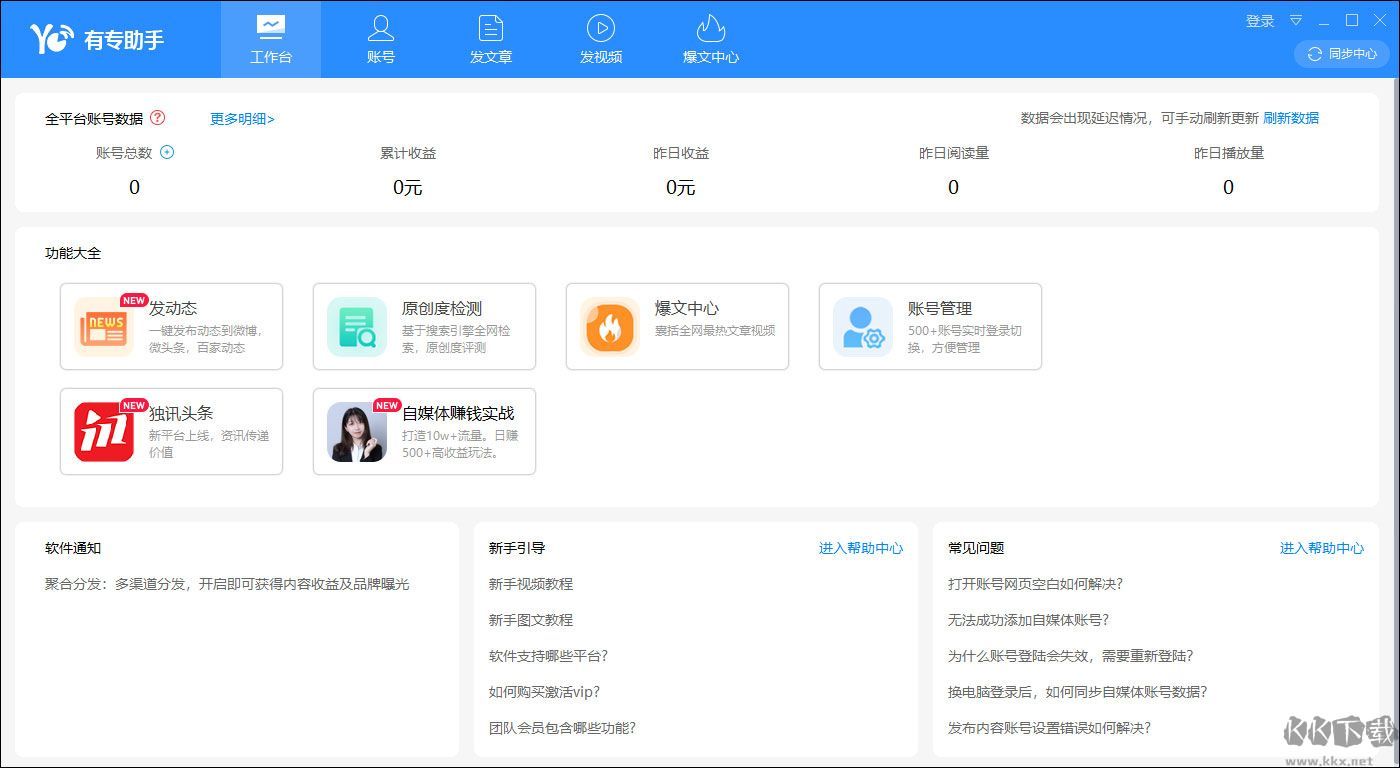Open the 爆文中心 tab in top bar
The height and width of the screenshot is (768, 1400).
(x=711, y=39)
